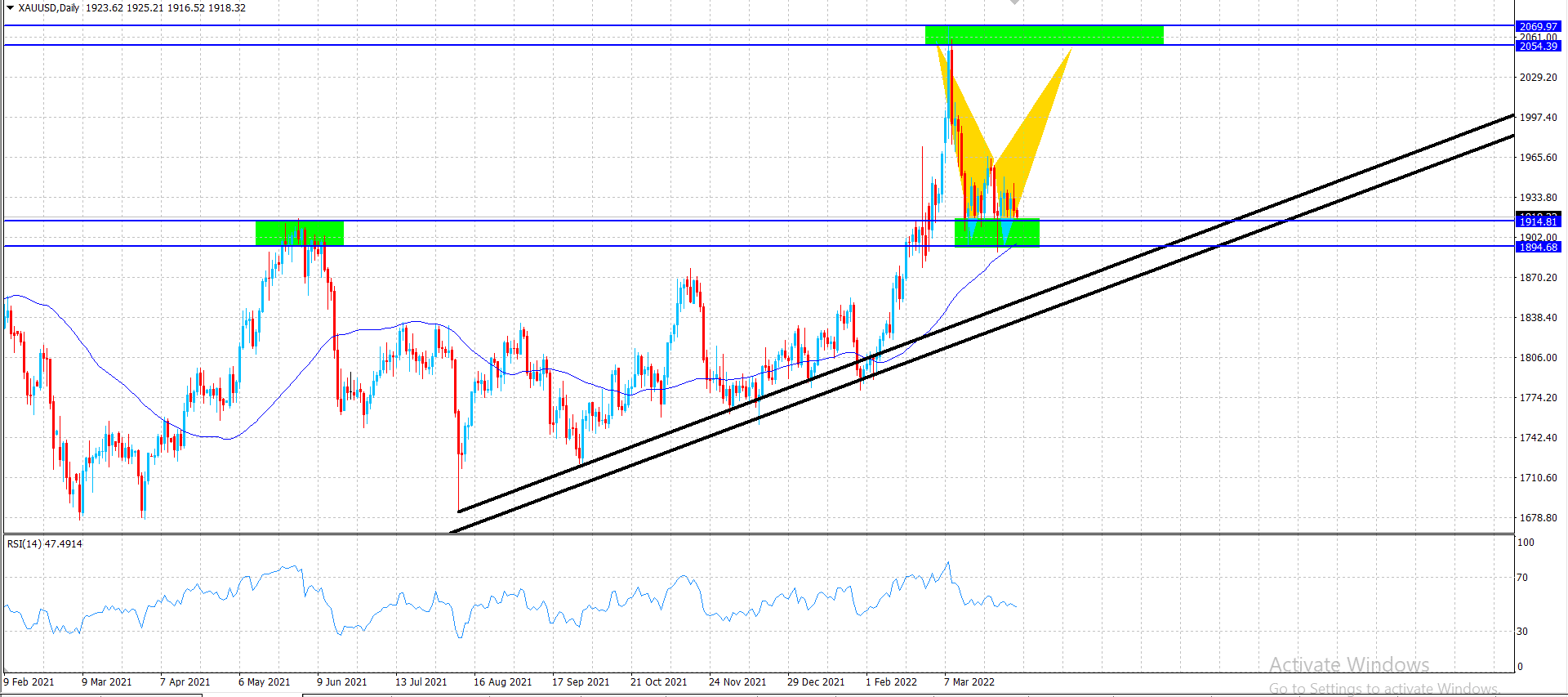Click the 1774.20 price scale value
This screenshot has height=697, width=1568.
click(x=1538, y=398)
